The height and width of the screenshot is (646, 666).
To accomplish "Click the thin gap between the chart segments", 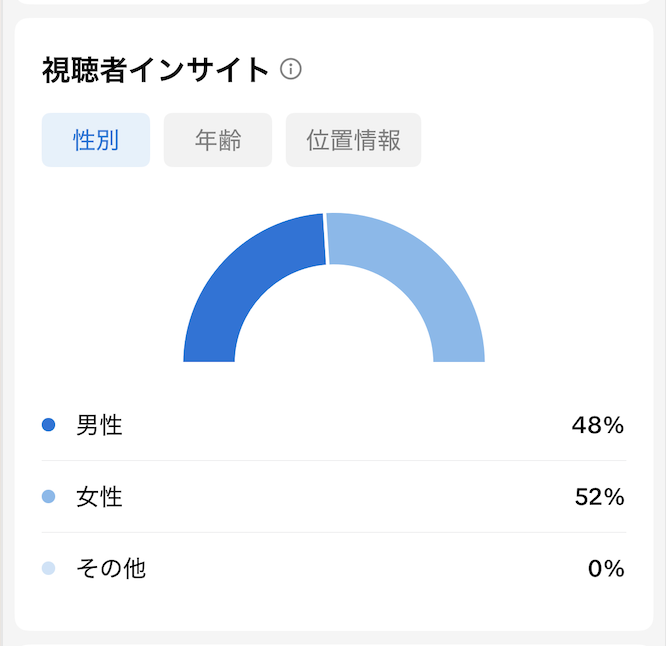I will (x=325, y=239).
